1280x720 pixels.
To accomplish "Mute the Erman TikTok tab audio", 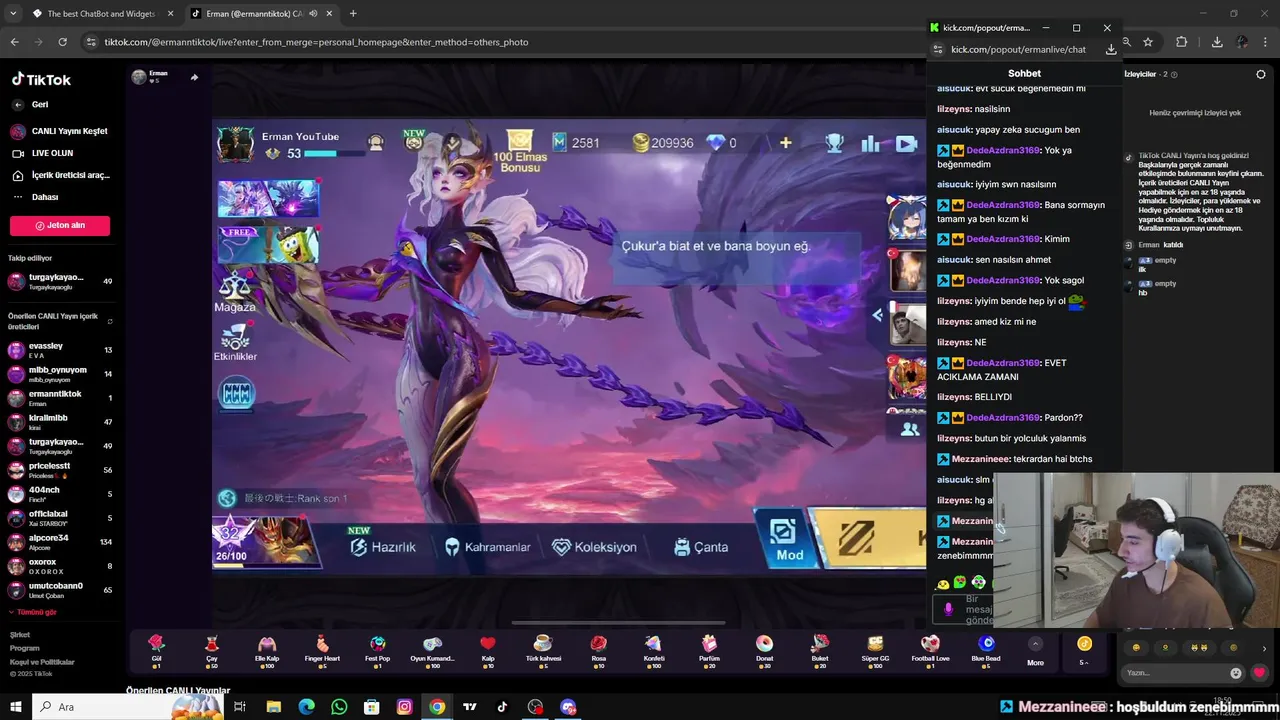I will click(x=313, y=14).
